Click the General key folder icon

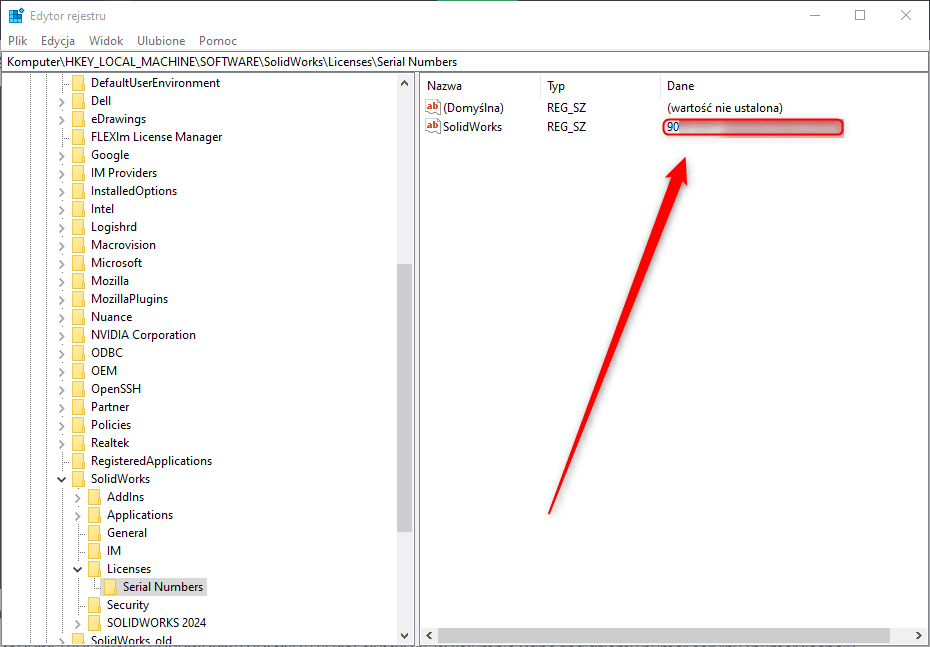tap(94, 533)
